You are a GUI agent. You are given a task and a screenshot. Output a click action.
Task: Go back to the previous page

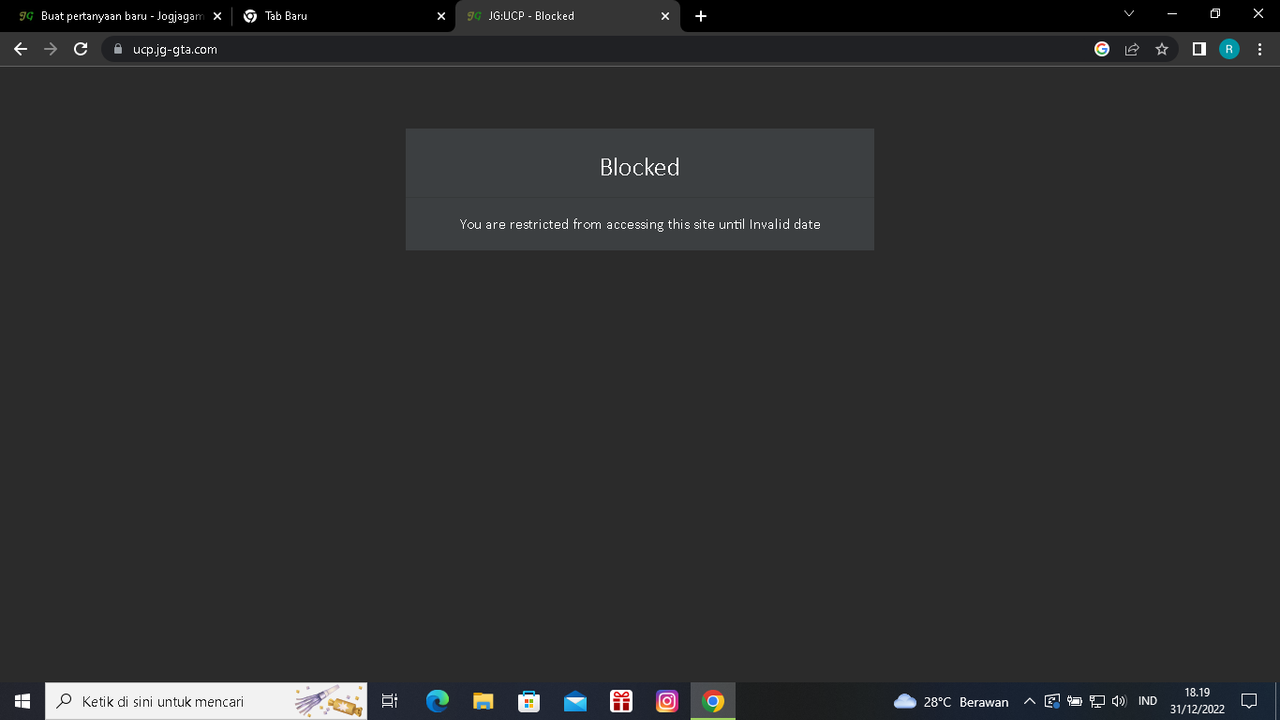point(20,49)
